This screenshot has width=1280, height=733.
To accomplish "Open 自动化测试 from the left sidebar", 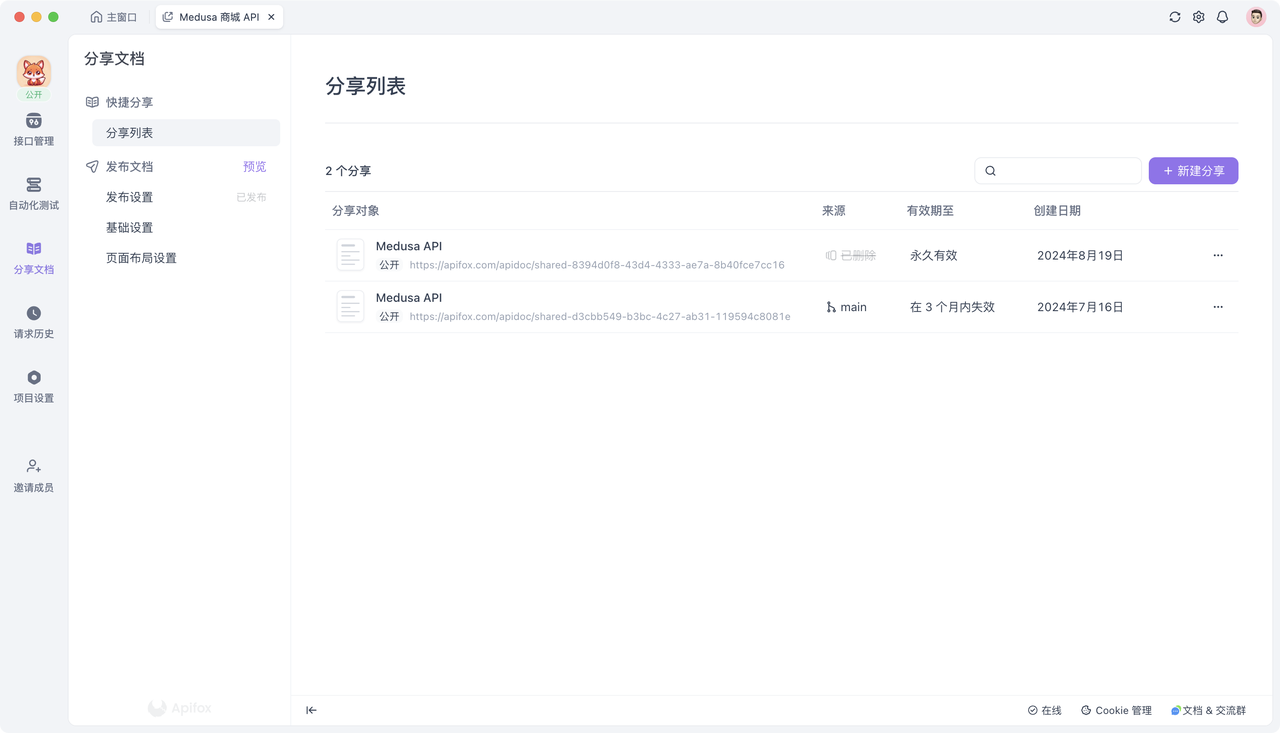I will (34, 194).
